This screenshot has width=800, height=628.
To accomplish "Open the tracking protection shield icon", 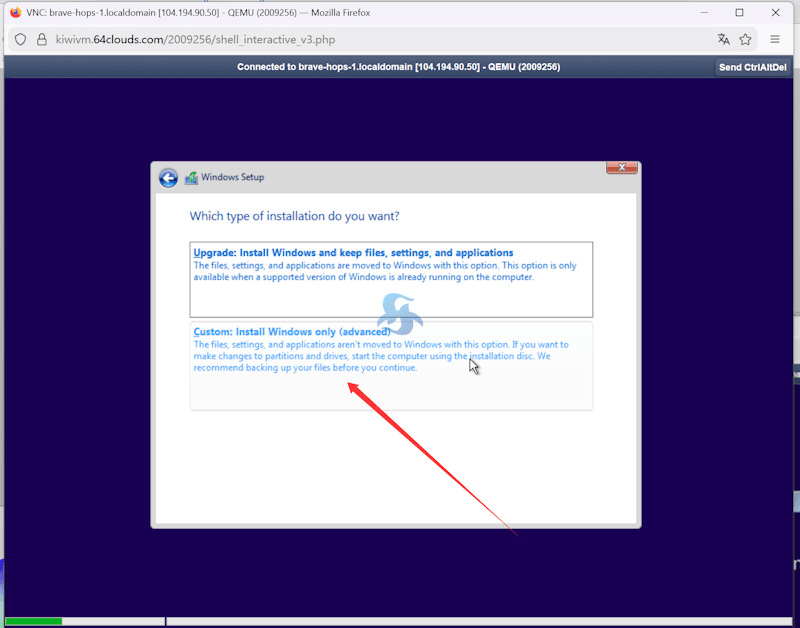I will 20,40.
